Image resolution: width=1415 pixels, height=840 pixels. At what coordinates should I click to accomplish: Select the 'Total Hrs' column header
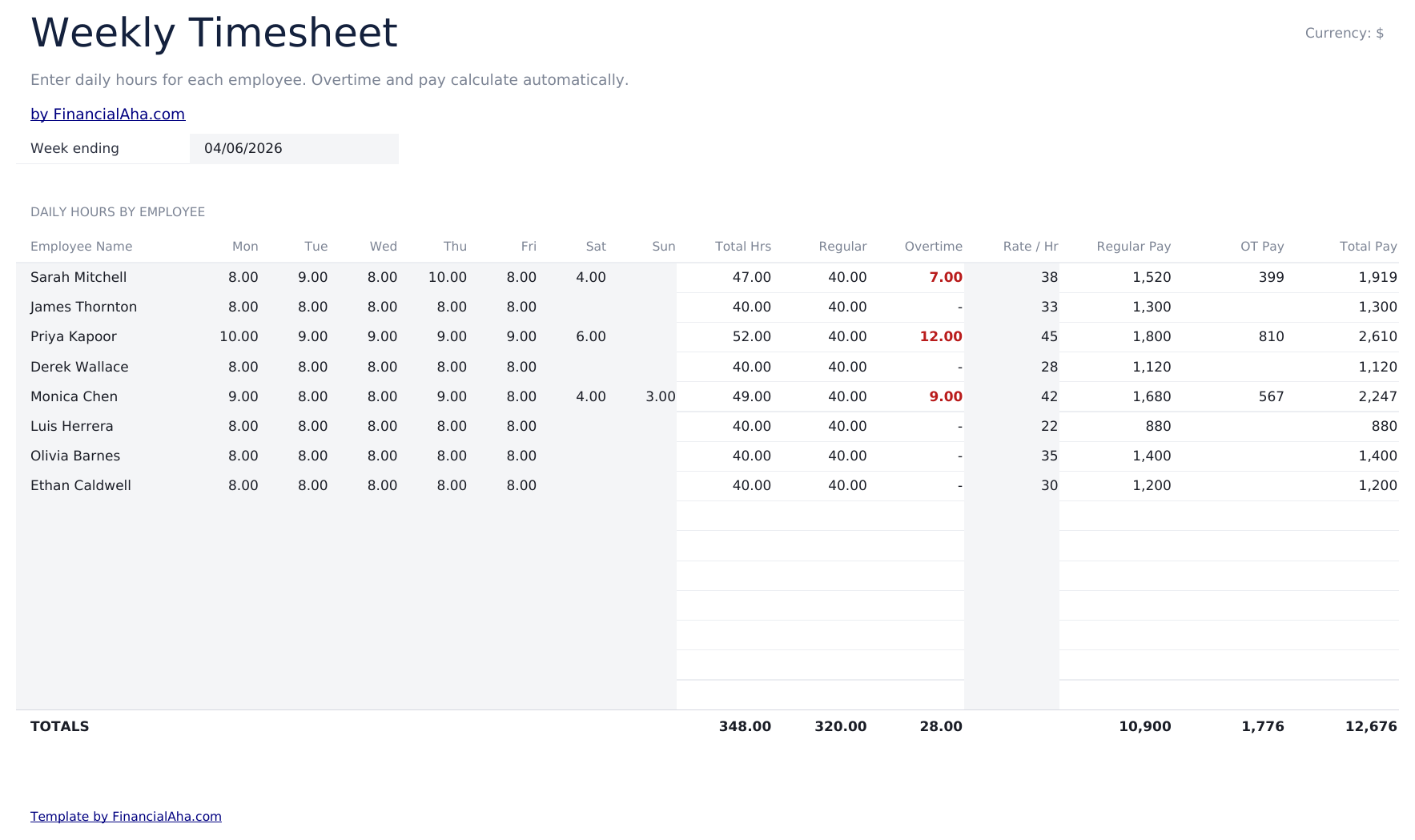pos(743,247)
